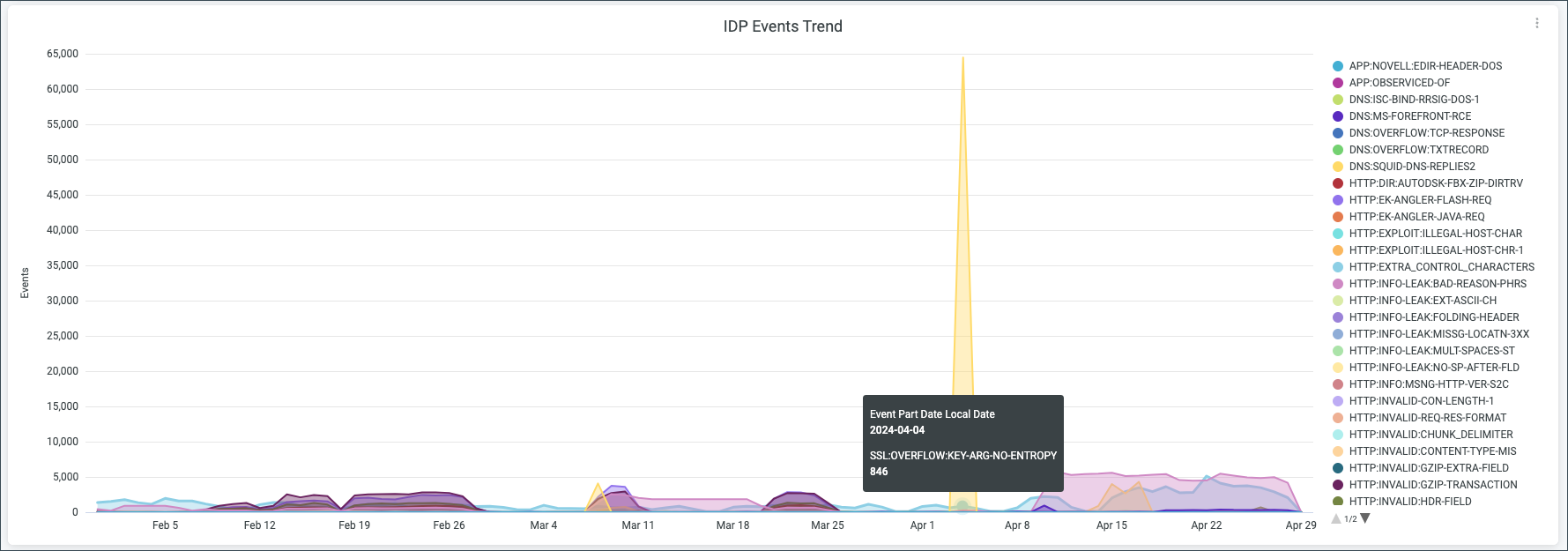
Task: Select HTTP:INFO-LEAK:FOLDING-HEADER legend label
Action: point(1434,317)
